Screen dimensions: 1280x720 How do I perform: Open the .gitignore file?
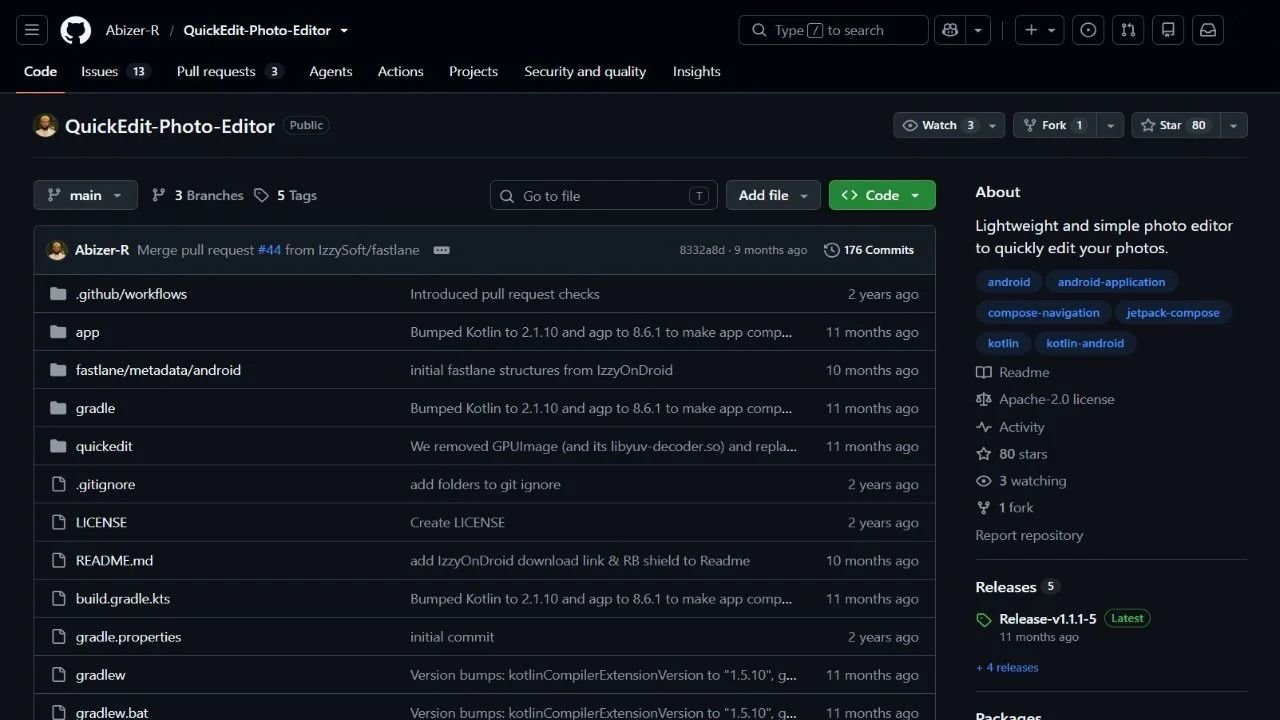(x=105, y=484)
